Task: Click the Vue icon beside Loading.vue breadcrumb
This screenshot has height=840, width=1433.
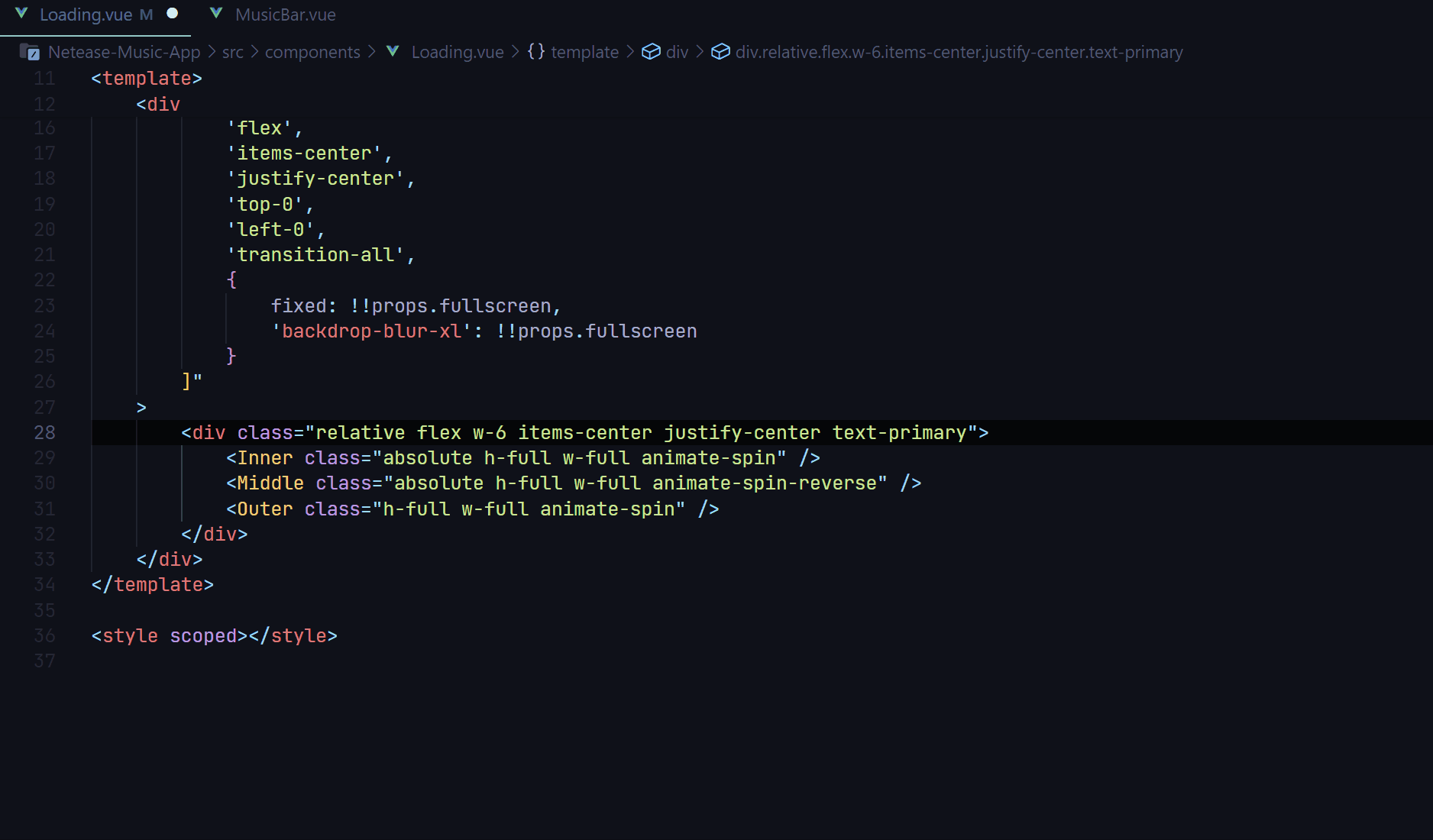Action: 393,51
